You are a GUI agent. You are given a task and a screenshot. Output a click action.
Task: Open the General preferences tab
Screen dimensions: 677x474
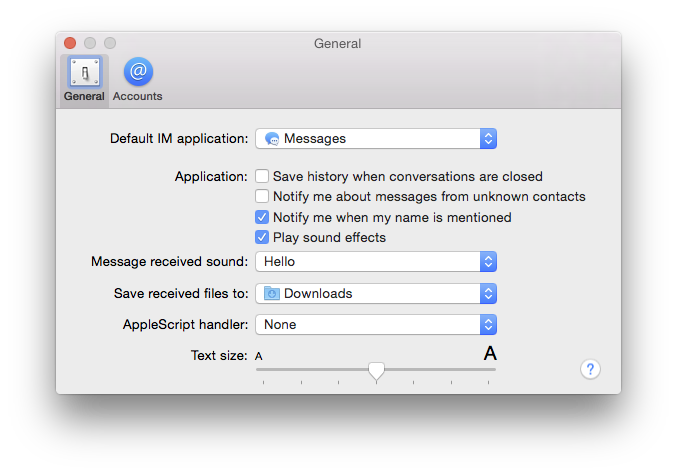pyautogui.click(x=84, y=80)
